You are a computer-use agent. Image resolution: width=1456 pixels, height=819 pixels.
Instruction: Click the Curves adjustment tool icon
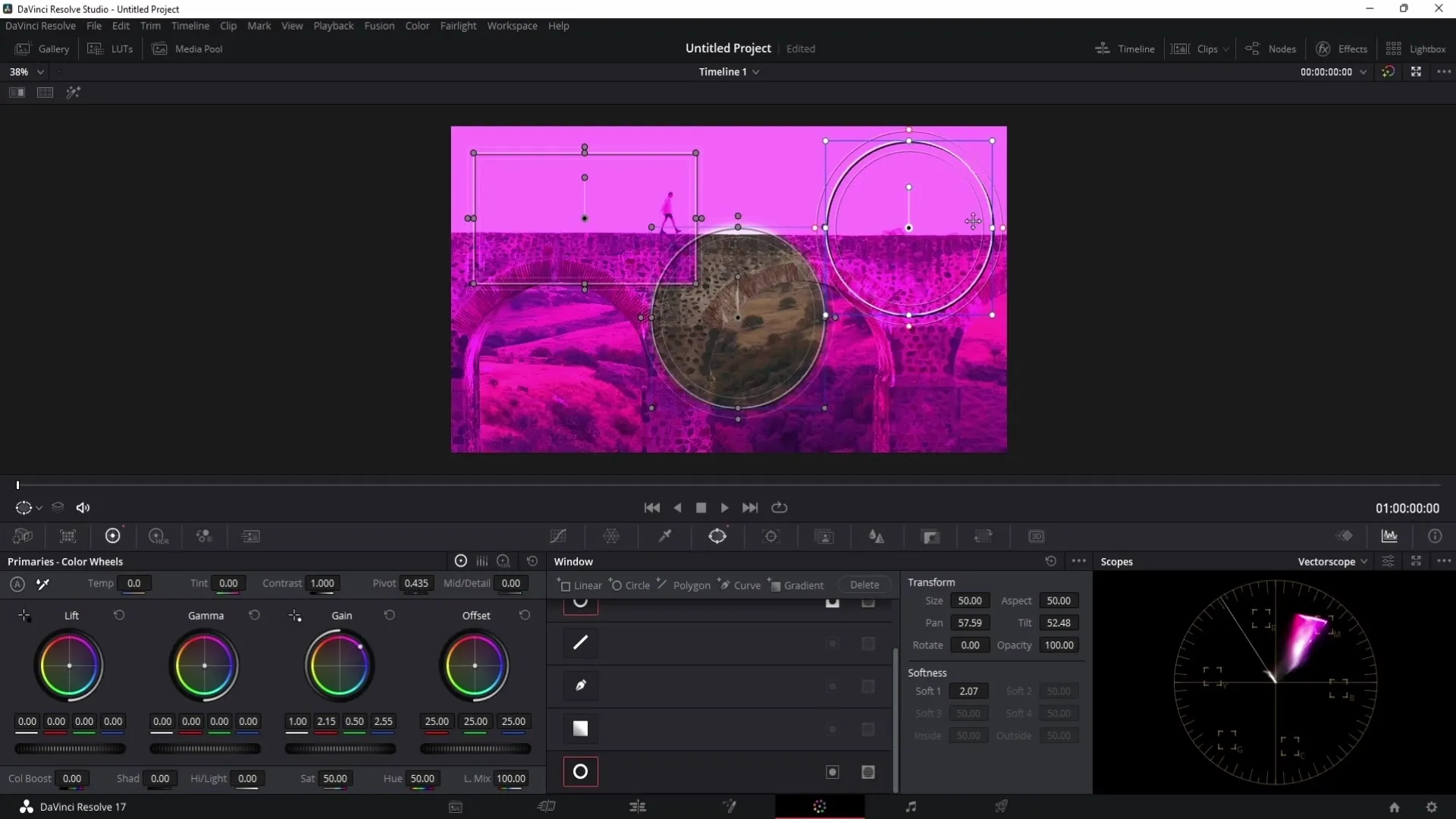(x=558, y=536)
